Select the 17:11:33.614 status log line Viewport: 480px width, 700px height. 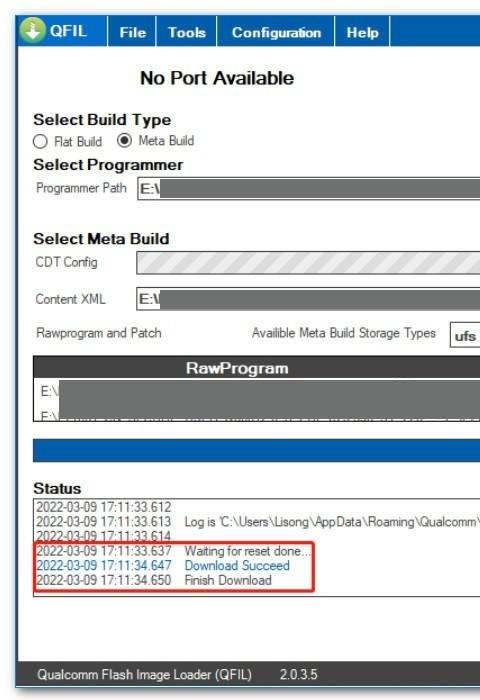coord(104,536)
